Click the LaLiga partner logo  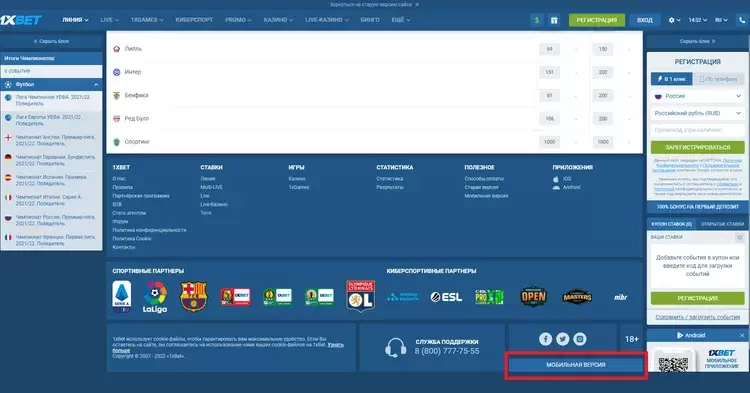(x=155, y=297)
